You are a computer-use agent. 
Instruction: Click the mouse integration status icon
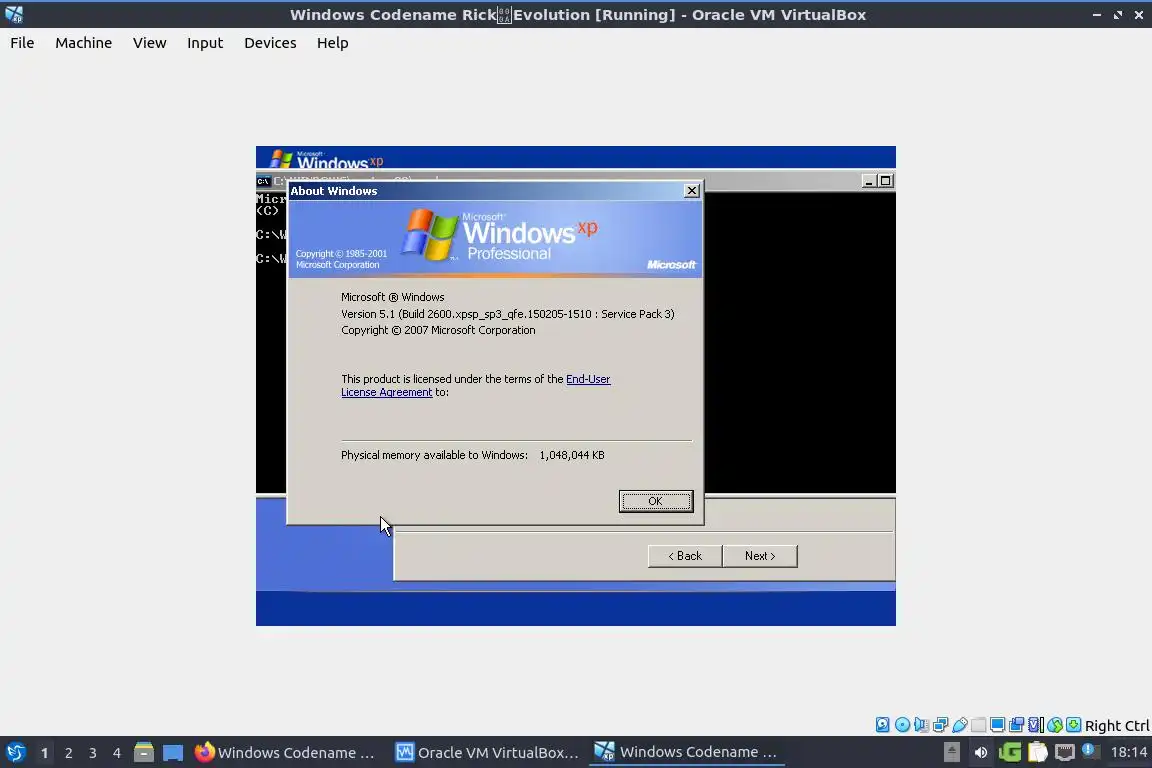1055,725
